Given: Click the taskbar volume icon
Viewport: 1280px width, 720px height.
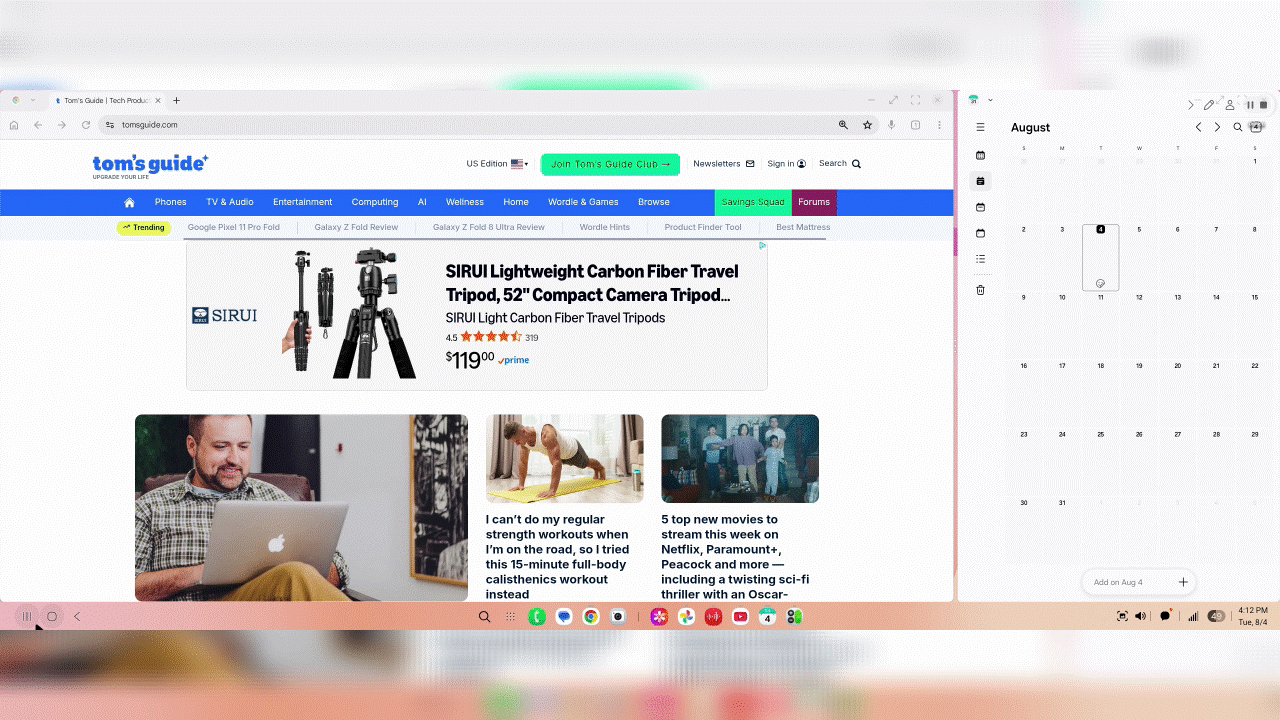Looking at the screenshot, I should click(1141, 616).
